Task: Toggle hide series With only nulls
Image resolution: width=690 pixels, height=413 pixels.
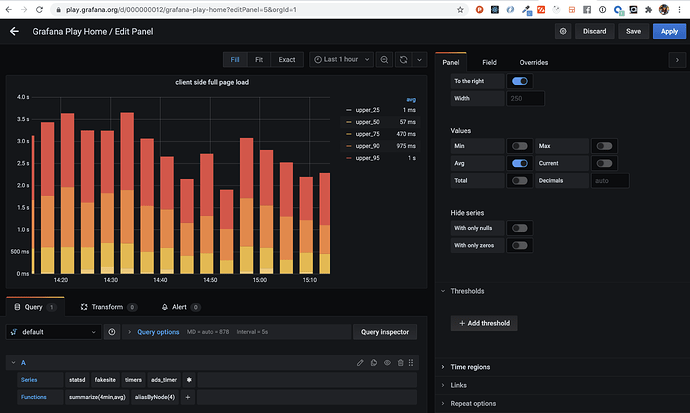Action: 520,228
